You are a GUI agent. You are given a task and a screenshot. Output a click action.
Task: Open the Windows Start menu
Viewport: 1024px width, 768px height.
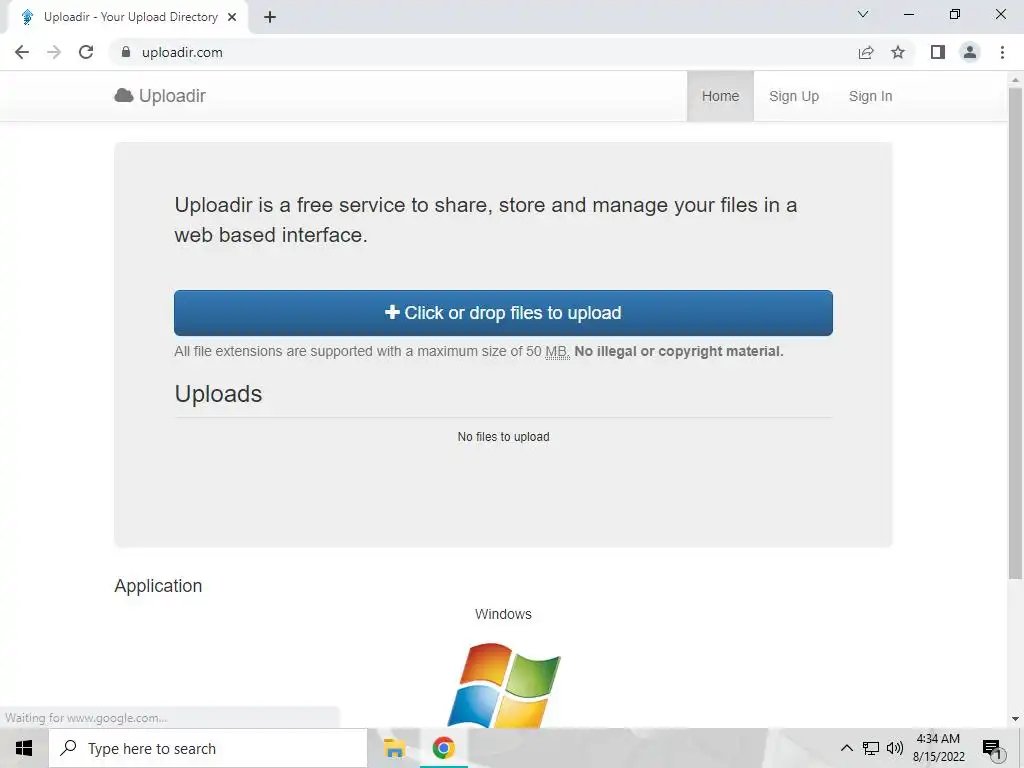pyautogui.click(x=24, y=748)
